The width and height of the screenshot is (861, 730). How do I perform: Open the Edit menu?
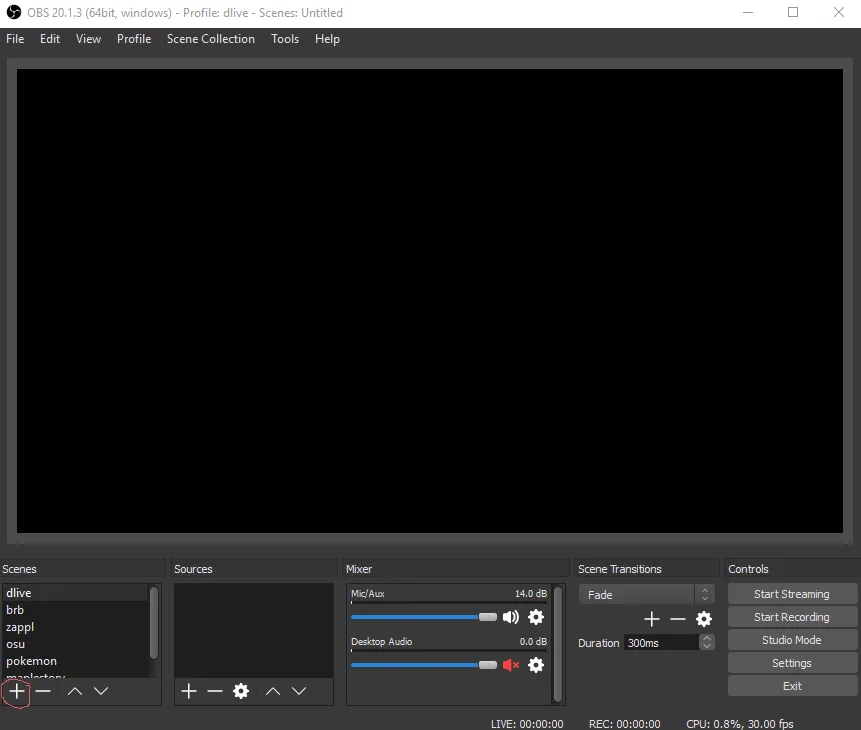tap(49, 39)
